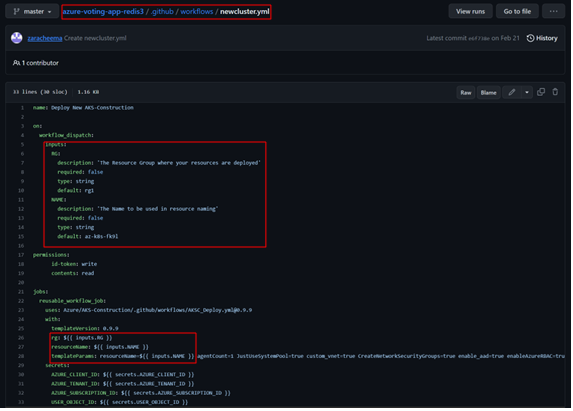The image size is (573, 411).
Task: Click 'name: Deploy New AKS-Construction' line
Action: pos(83,108)
